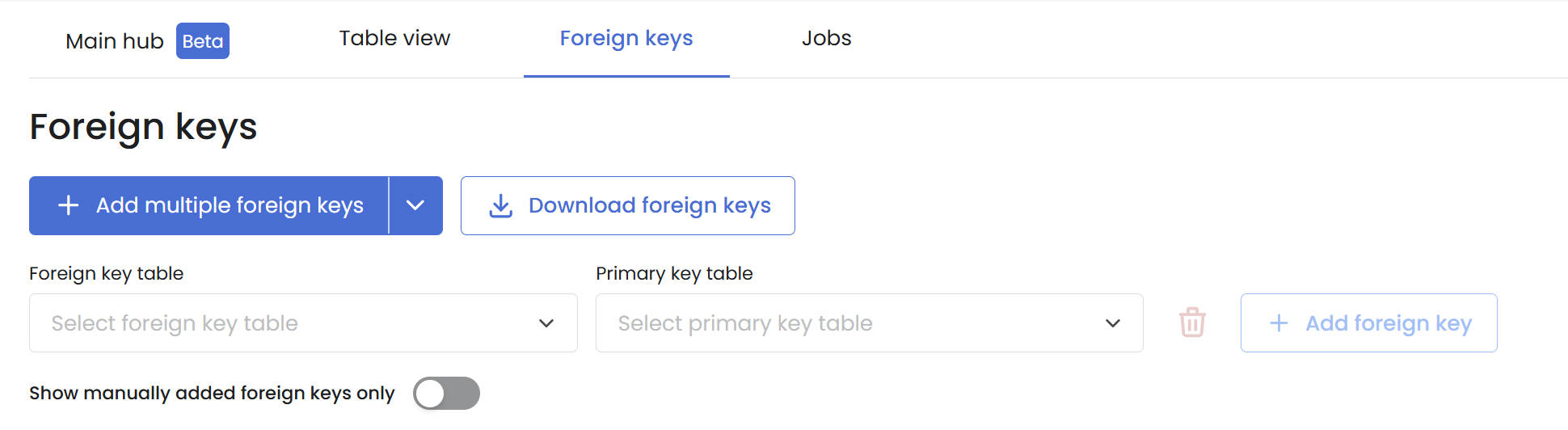The width and height of the screenshot is (1568, 430).
Task: Click the plus icon in Add multiple foreign keys
Action: (x=69, y=205)
